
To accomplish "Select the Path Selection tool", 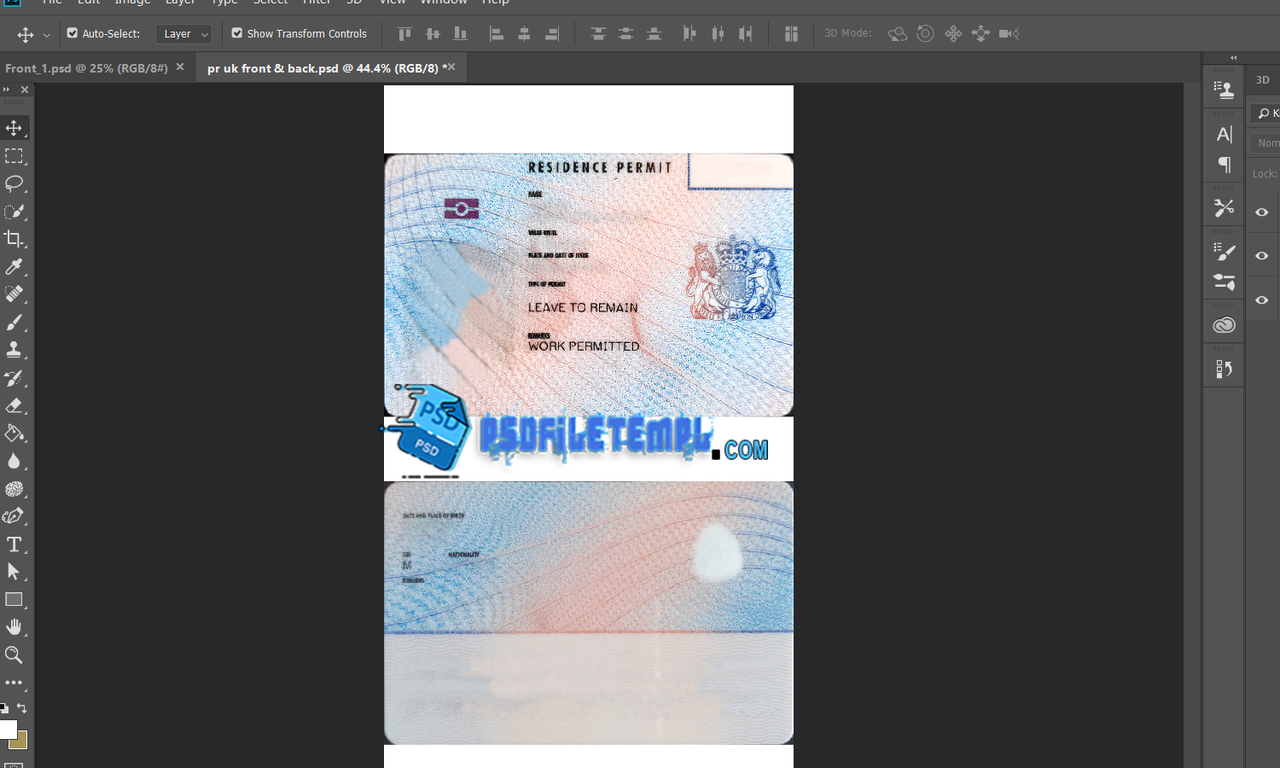I will point(14,572).
